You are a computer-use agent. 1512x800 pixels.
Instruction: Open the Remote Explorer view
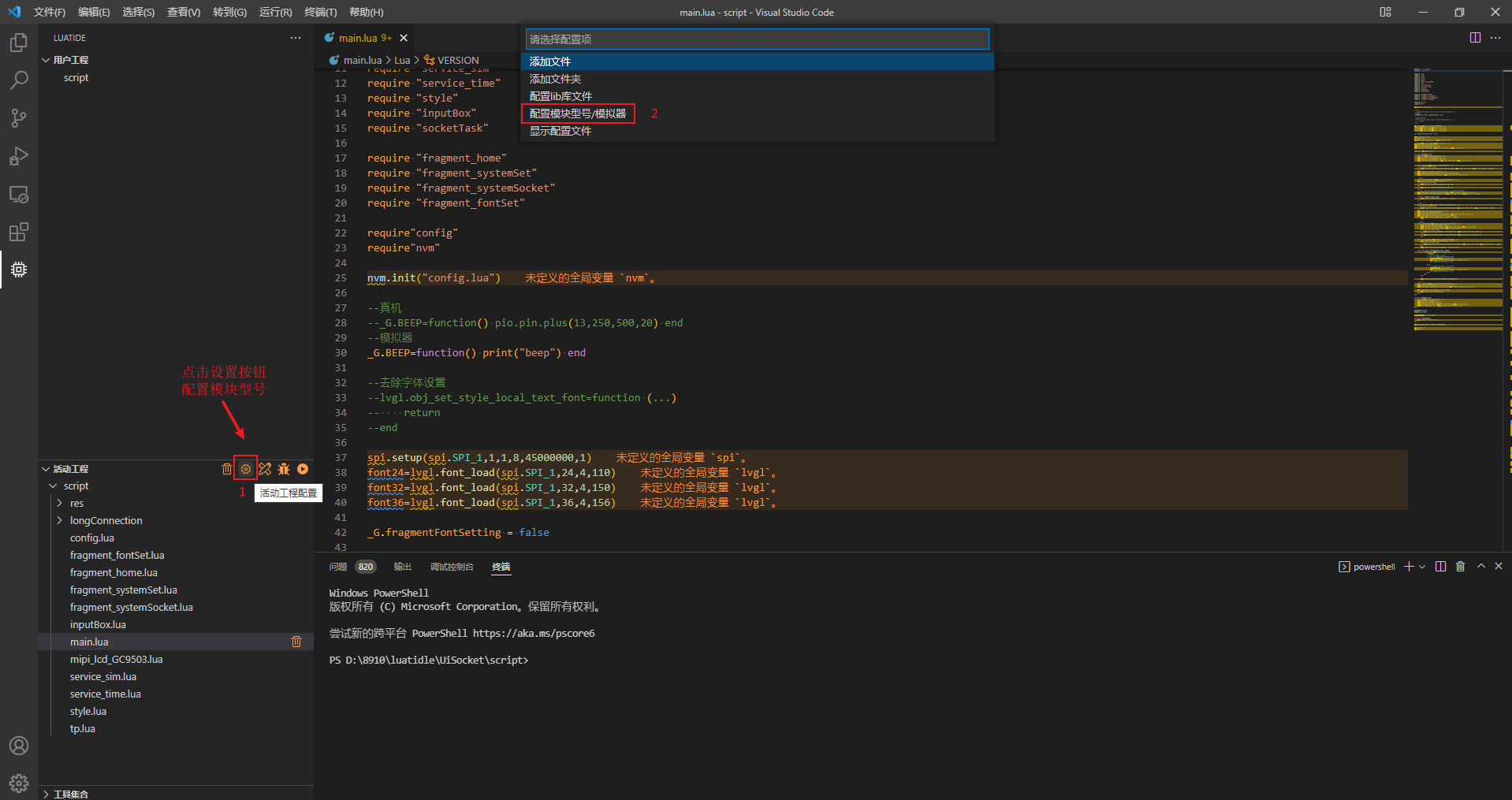point(19,194)
